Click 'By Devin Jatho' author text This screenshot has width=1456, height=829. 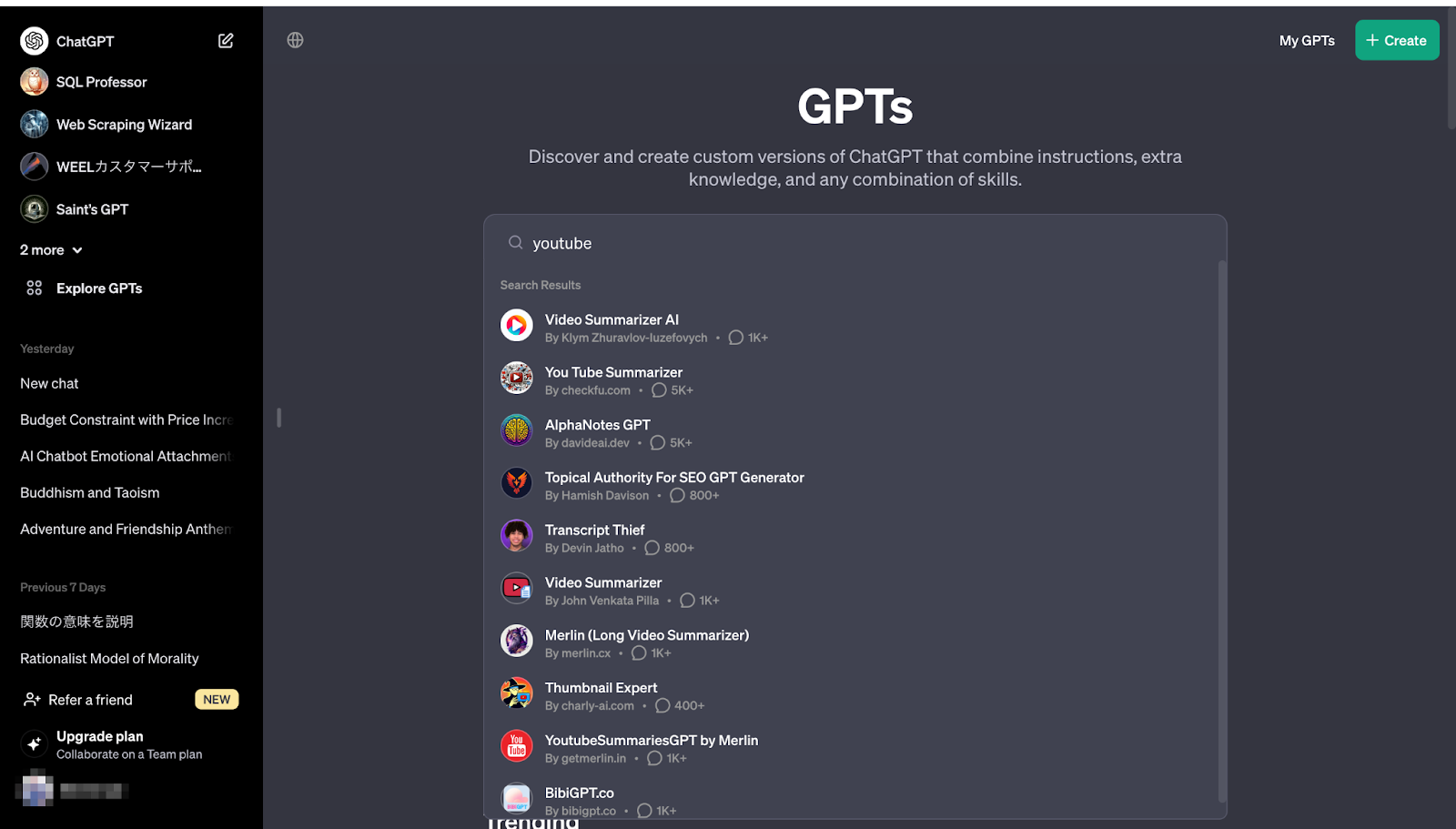pyautogui.click(x=584, y=548)
